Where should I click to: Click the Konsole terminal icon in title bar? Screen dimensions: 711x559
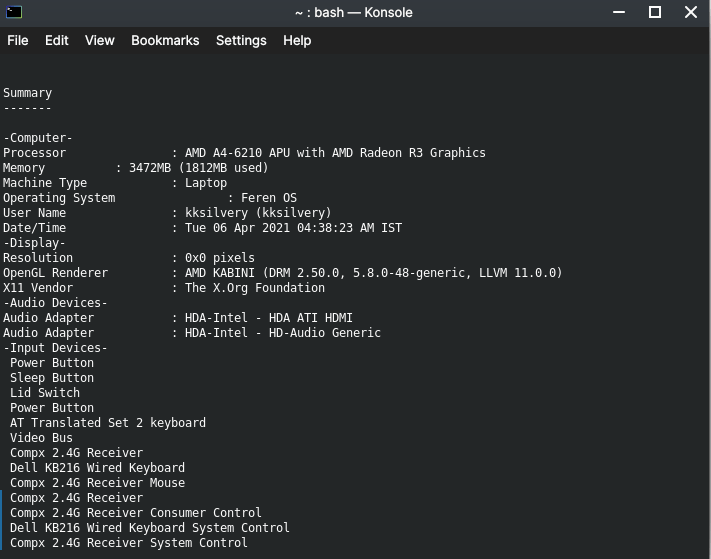click(14, 12)
